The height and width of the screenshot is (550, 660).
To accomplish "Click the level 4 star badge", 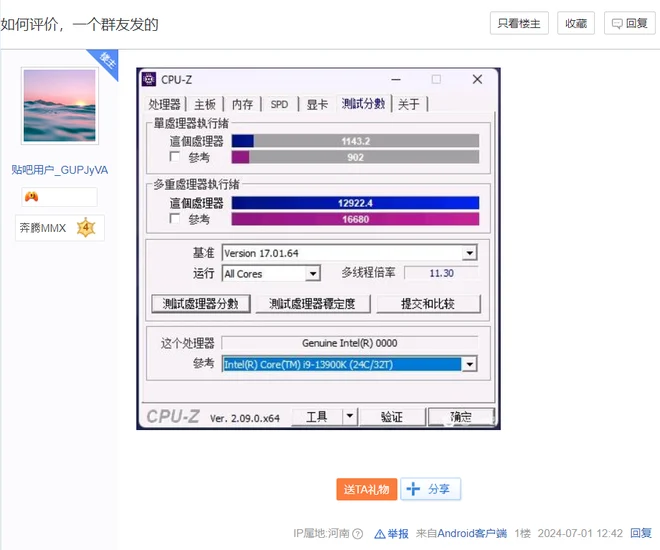I will click(x=86, y=228).
